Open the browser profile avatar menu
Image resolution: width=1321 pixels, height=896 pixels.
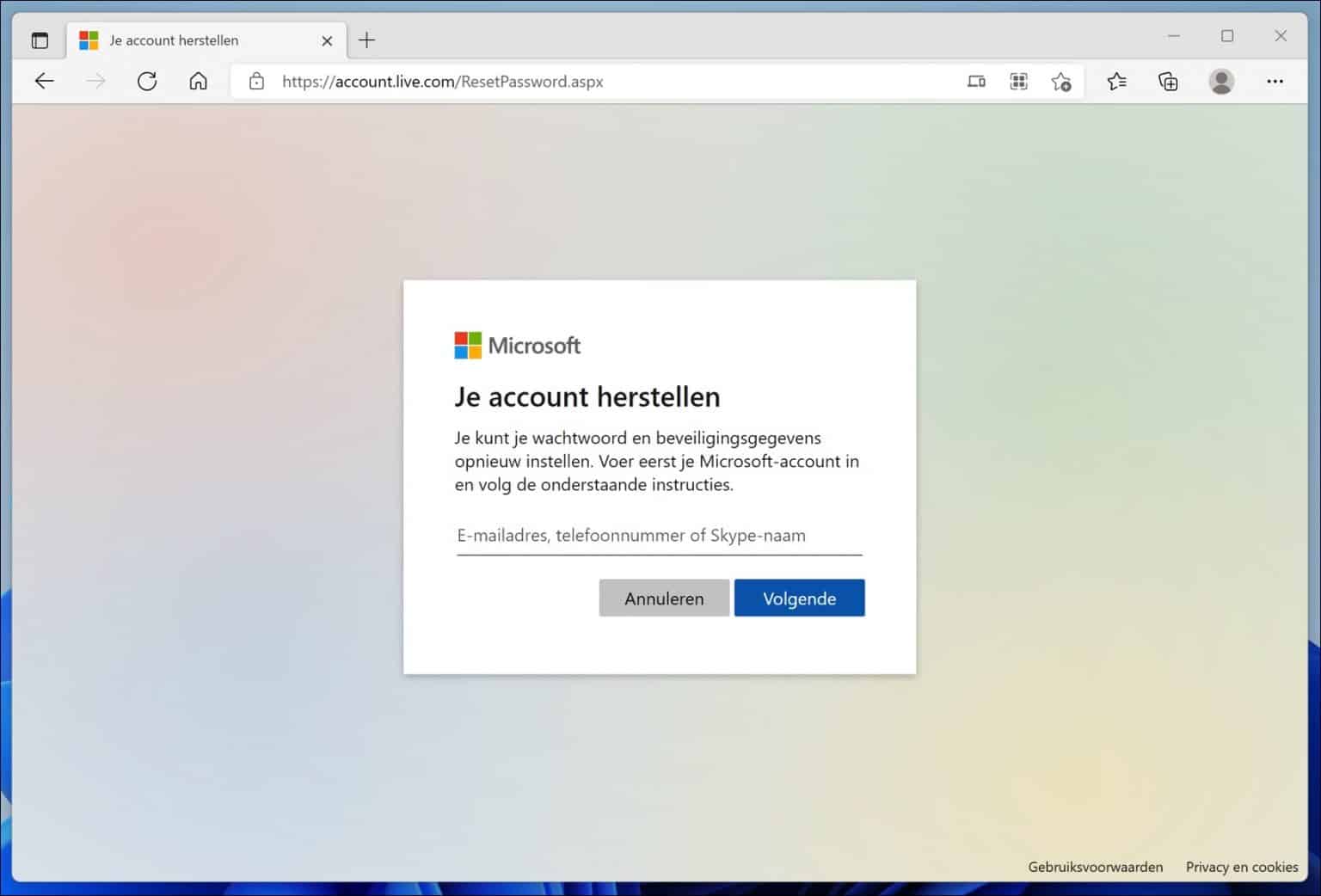(x=1221, y=81)
